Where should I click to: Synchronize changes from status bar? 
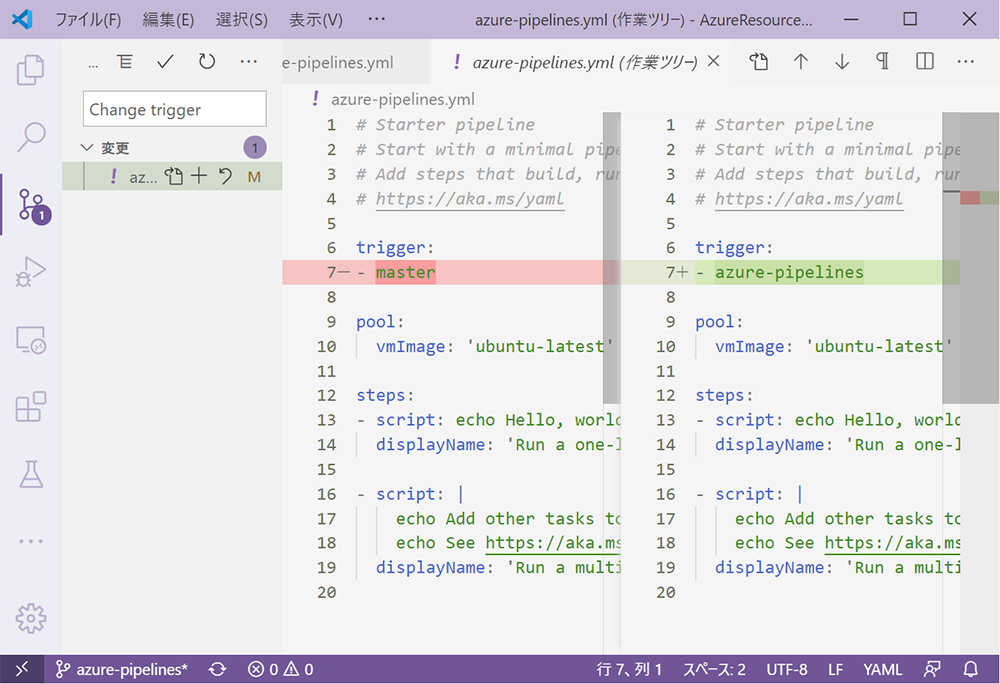[x=217, y=669]
